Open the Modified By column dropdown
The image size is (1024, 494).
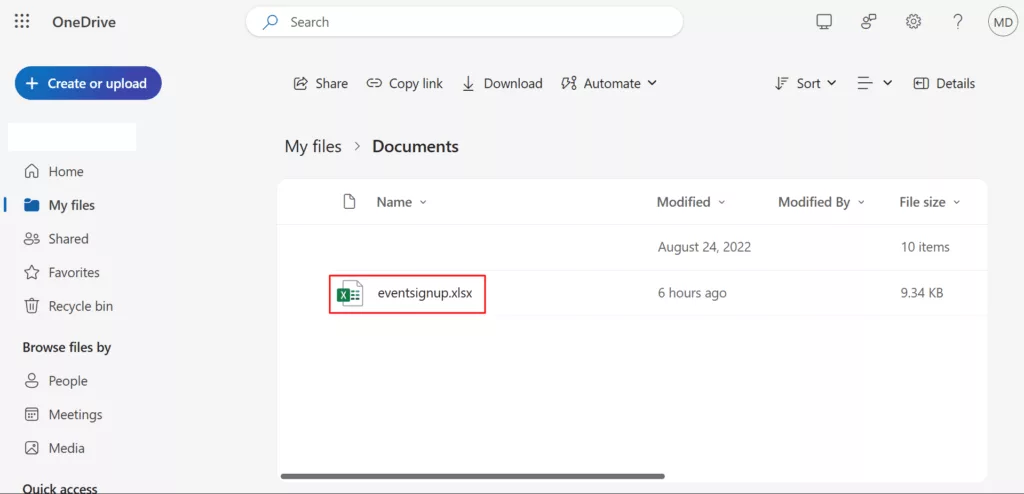click(821, 203)
